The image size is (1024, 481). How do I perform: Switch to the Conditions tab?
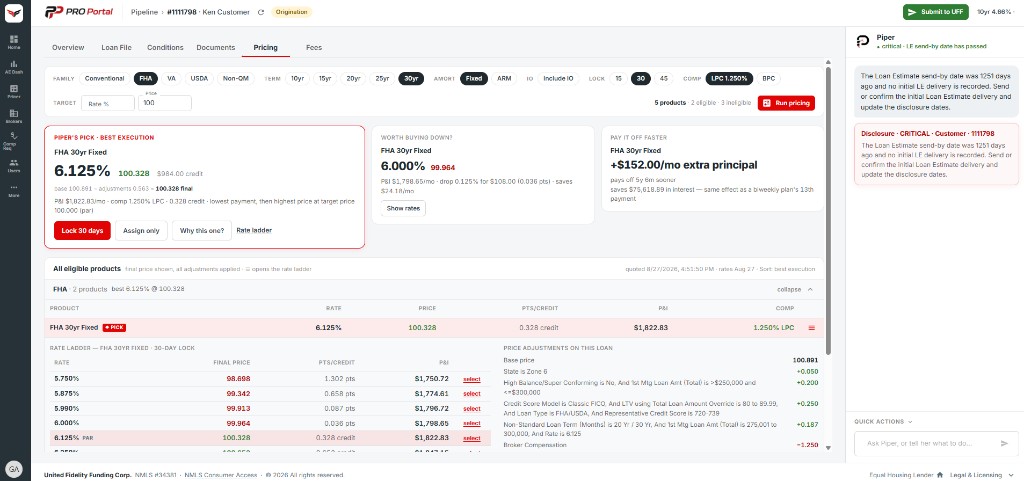point(165,48)
